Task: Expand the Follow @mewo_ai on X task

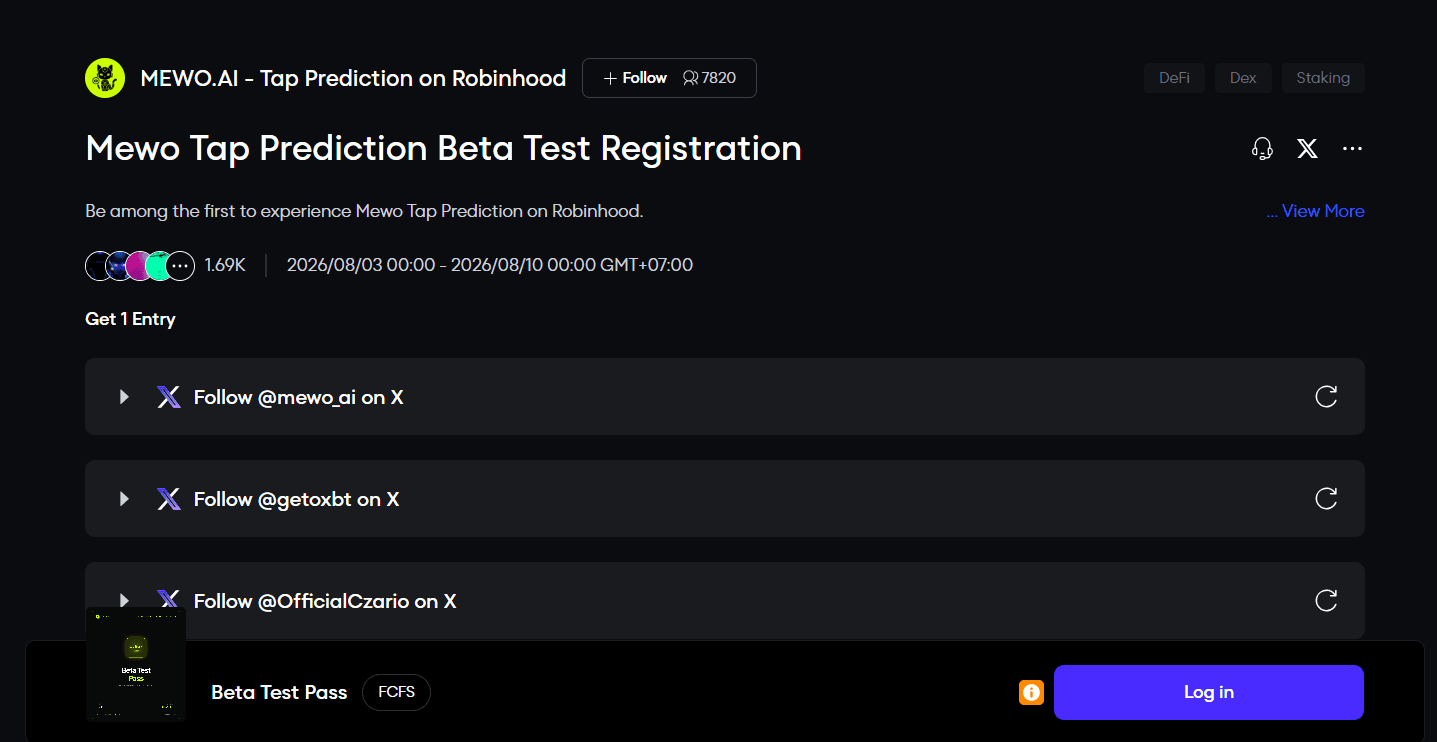Action: 124,397
